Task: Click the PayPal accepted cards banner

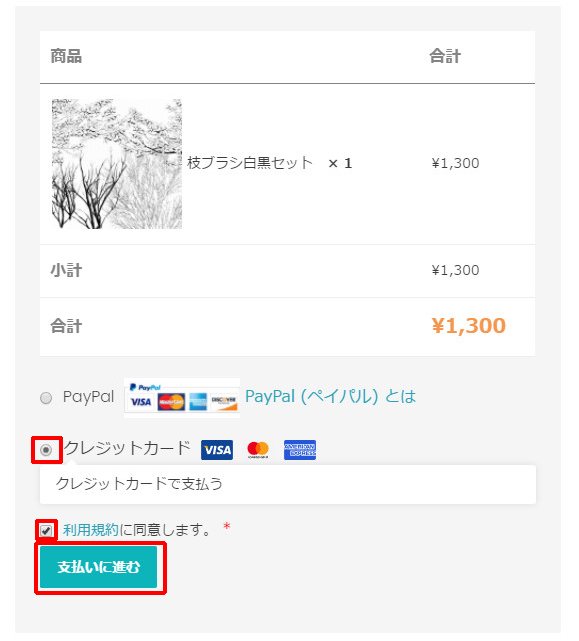Action: [182, 398]
